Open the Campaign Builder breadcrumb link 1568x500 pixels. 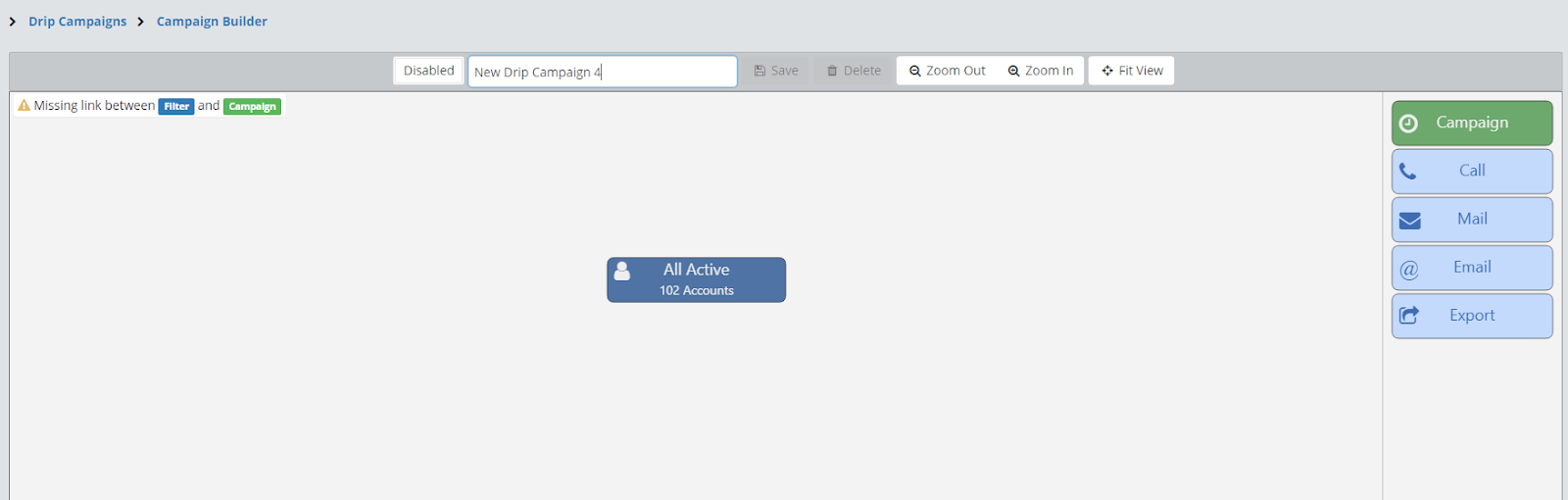click(212, 22)
